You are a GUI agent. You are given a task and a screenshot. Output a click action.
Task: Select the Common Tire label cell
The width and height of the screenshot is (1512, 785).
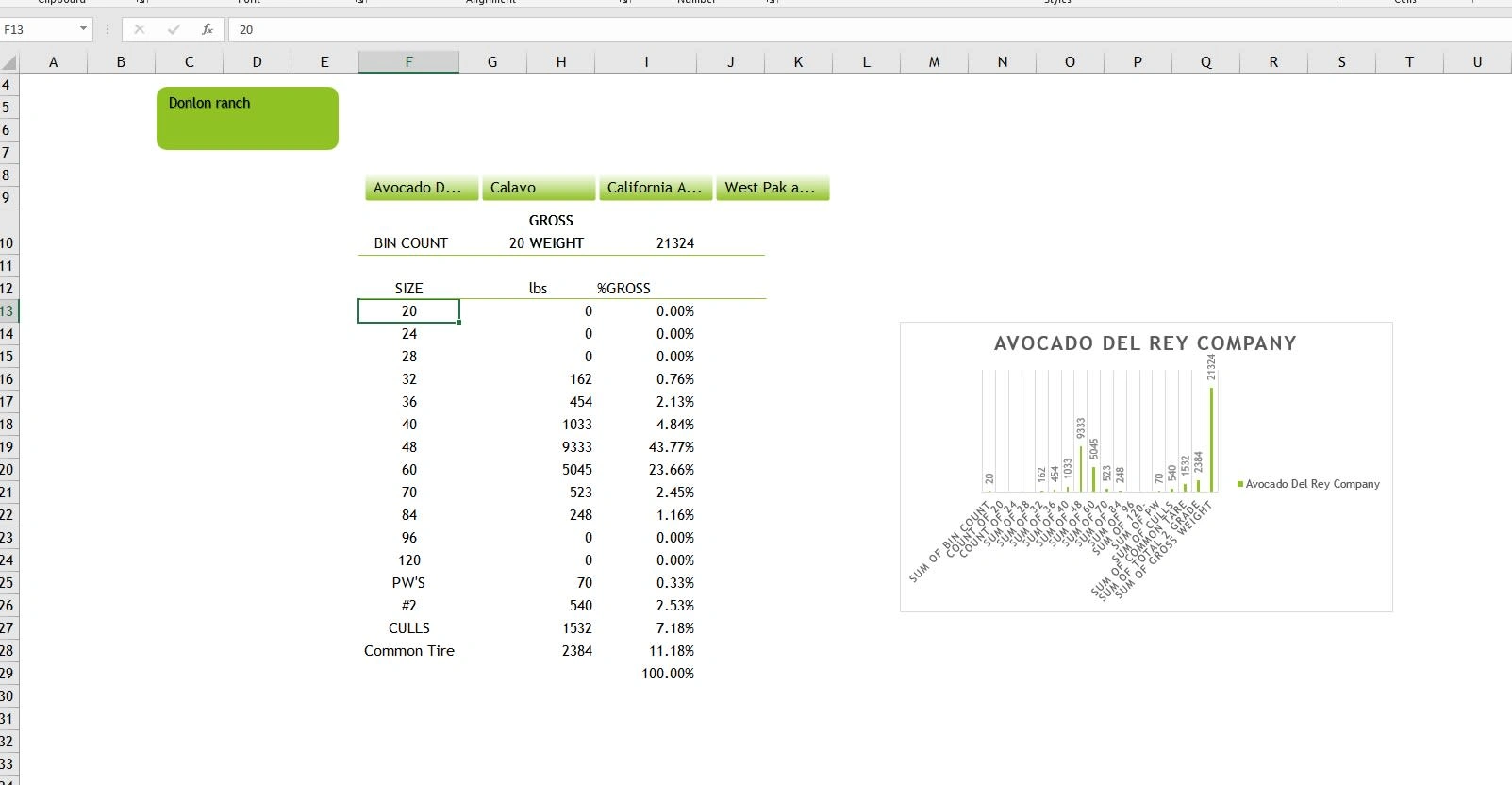pos(409,651)
